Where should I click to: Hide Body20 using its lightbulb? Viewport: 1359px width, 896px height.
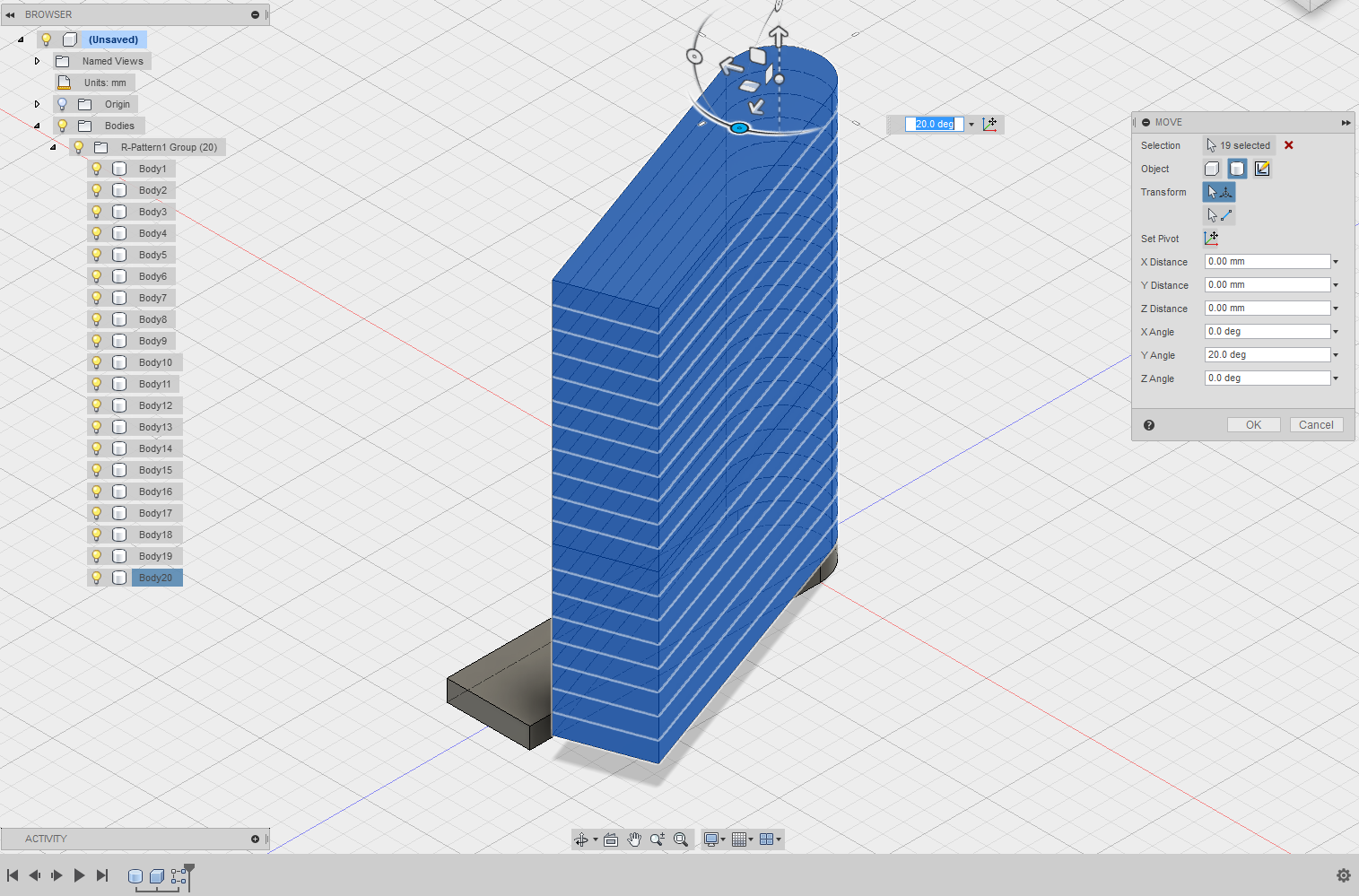[97, 578]
